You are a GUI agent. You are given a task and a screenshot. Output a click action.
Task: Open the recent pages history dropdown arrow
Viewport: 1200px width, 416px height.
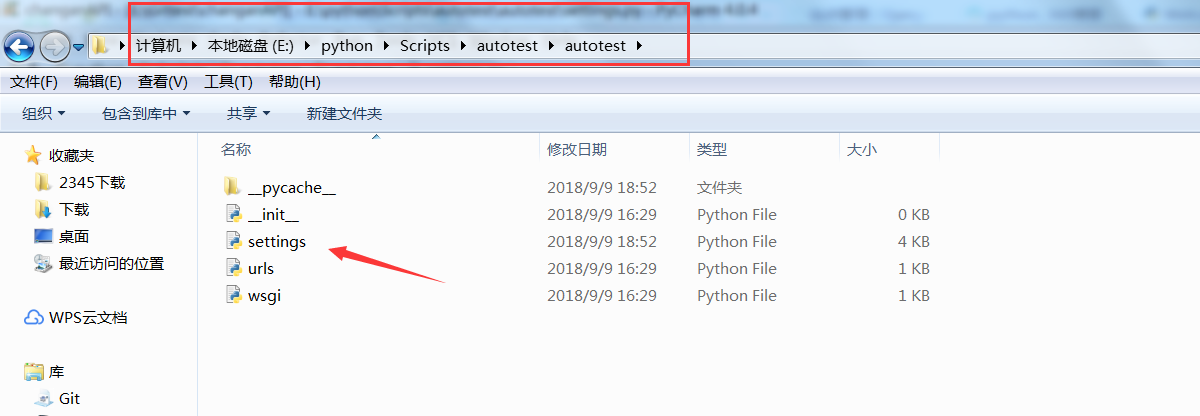pos(78,47)
